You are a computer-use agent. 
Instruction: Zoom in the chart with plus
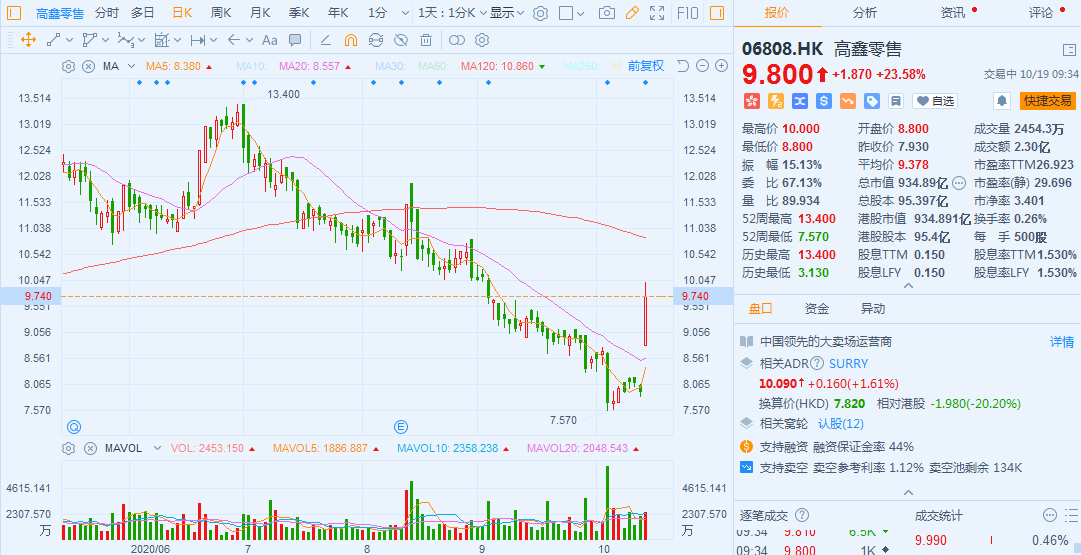(x=722, y=66)
